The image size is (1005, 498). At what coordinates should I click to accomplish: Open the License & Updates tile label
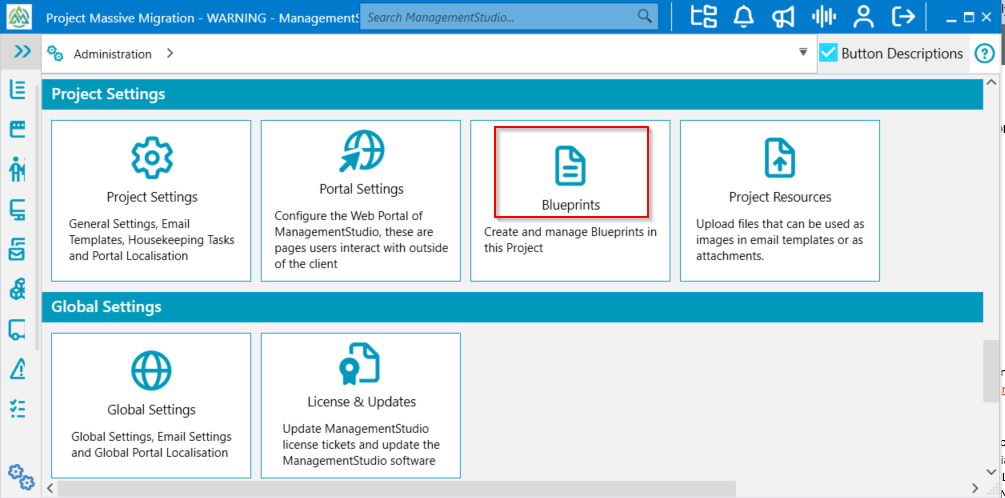[361, 402]
